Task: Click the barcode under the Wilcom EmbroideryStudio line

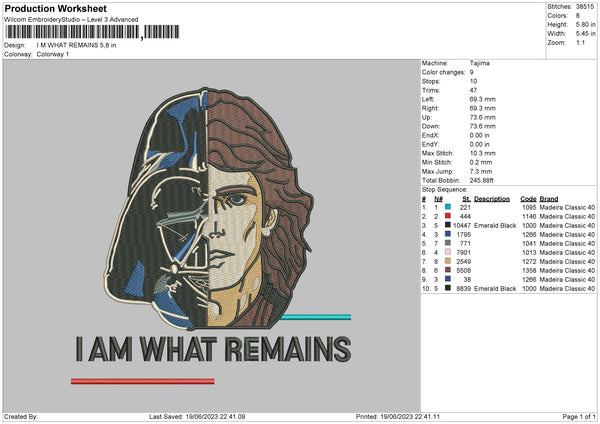Action: point(72,33)
